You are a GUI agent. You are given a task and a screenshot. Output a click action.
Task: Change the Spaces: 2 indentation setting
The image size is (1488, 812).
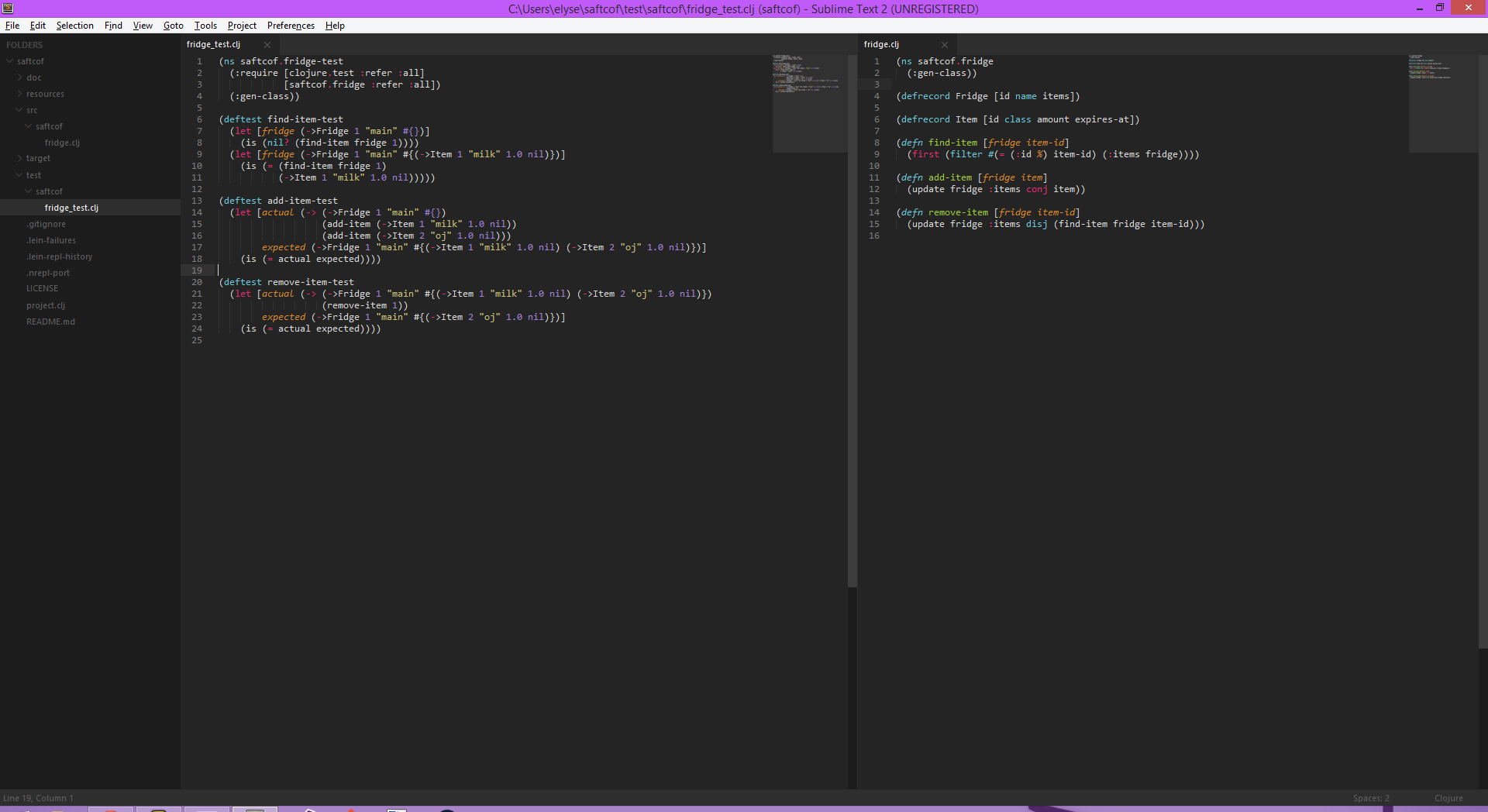(x=1371, y=798)
